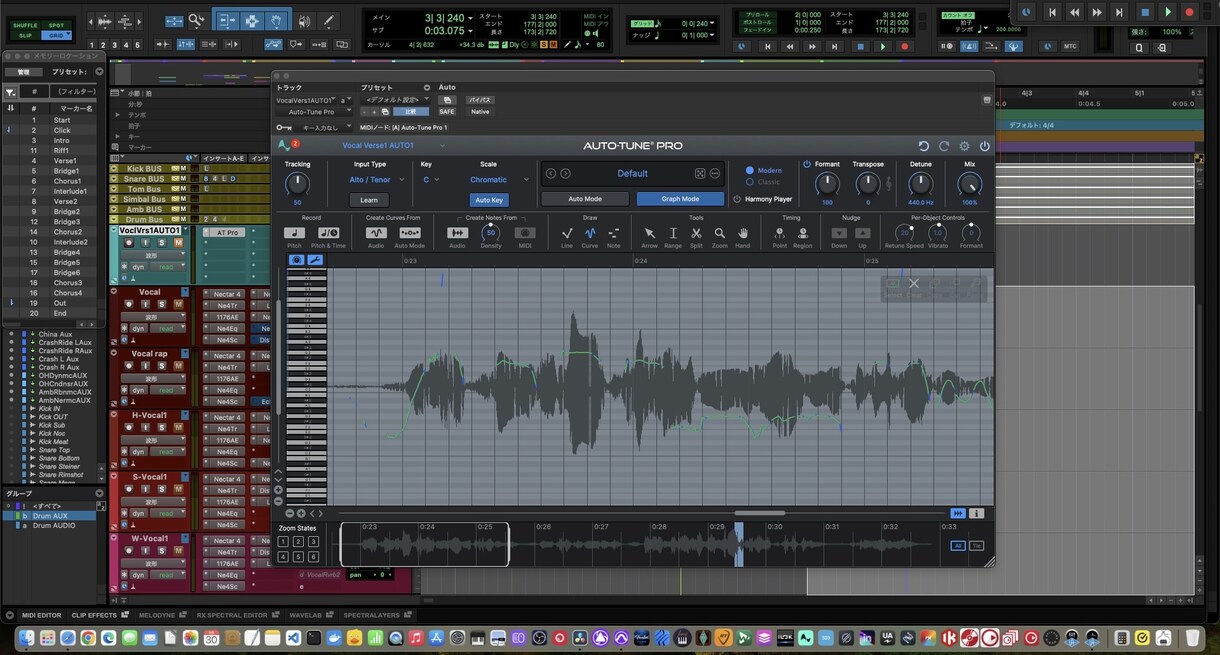
Task: Select the Note draw tool in Auto-Tune
Action: (614, 233)
